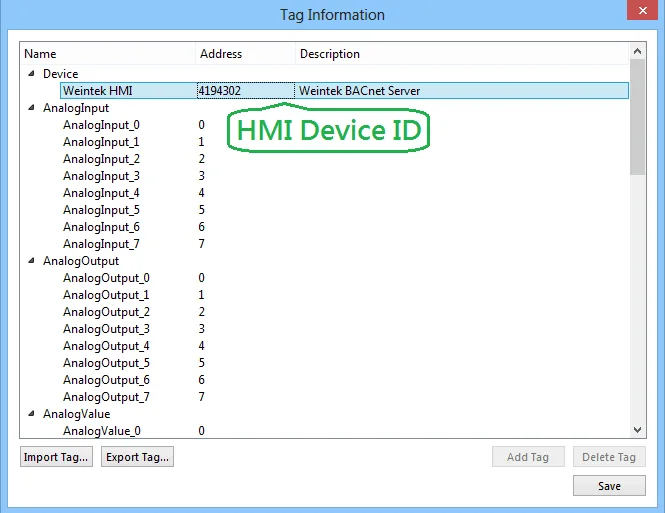The height and width of the screenshot is (513, 665).
Task: Click address cell 4194302
Action: pos(246,91)
